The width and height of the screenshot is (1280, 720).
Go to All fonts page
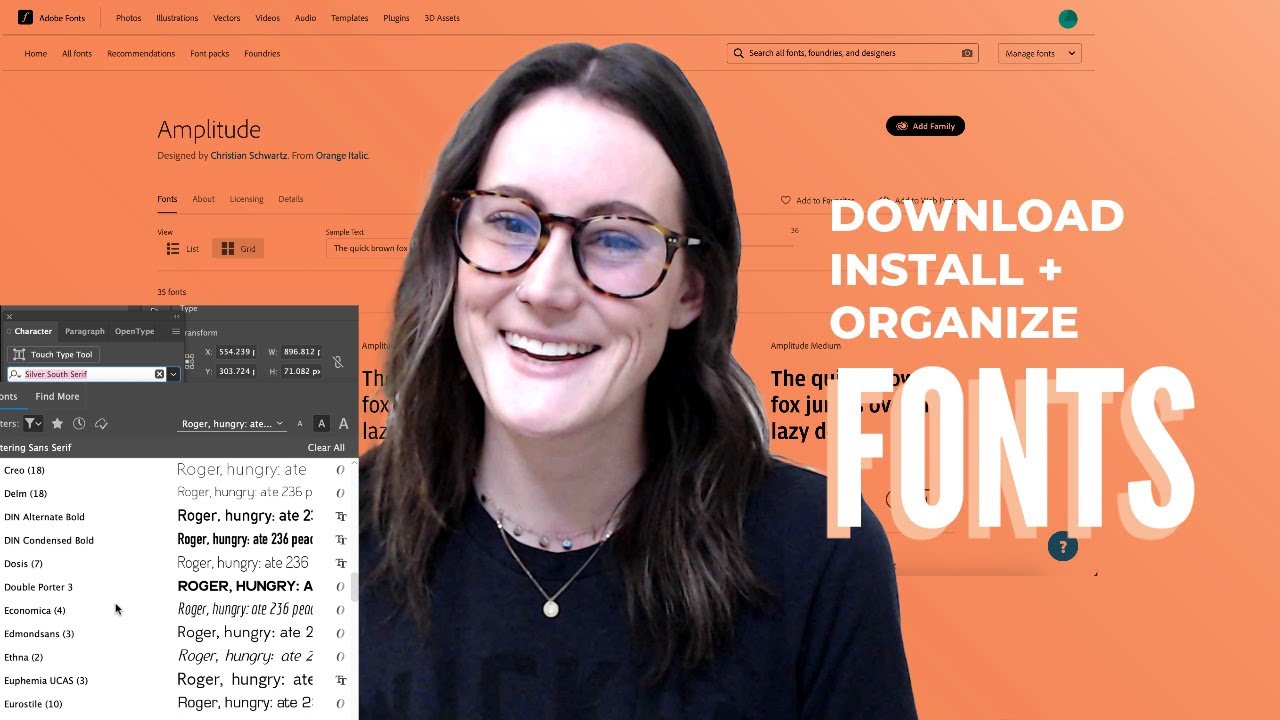tap(77, 54)
